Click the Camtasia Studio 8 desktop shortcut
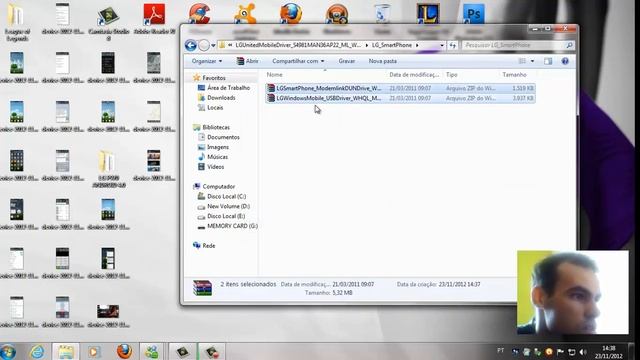The height and width of the screenshot is (360, 640). (x=109, y=22)
